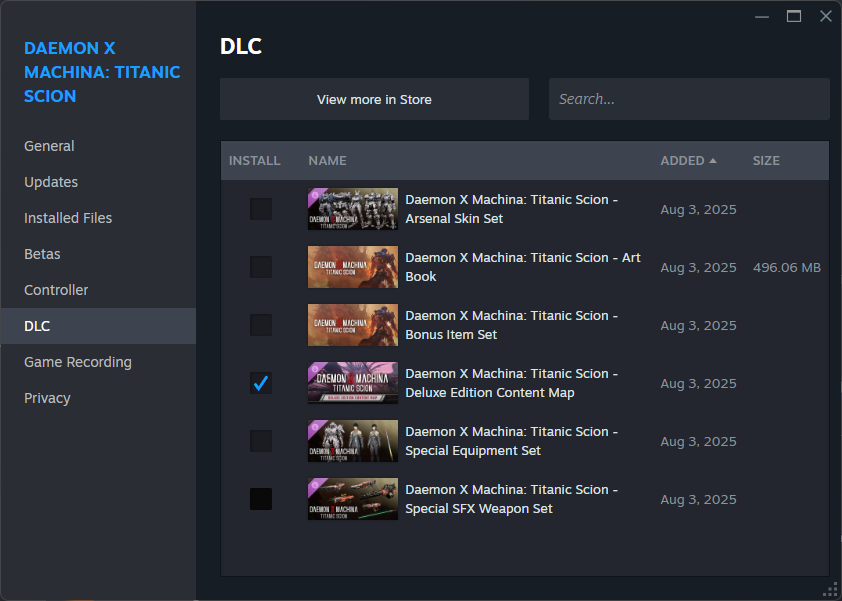
Task: Click the Special Equipment Set thumbnail
Action: tap(353, 441)
